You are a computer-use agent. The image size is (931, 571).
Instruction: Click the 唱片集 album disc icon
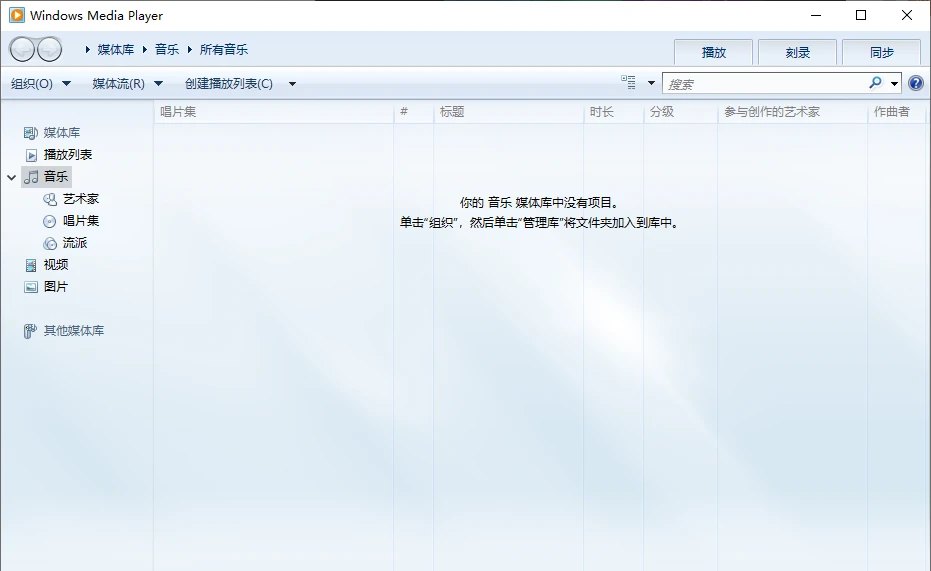coord(50,221)
